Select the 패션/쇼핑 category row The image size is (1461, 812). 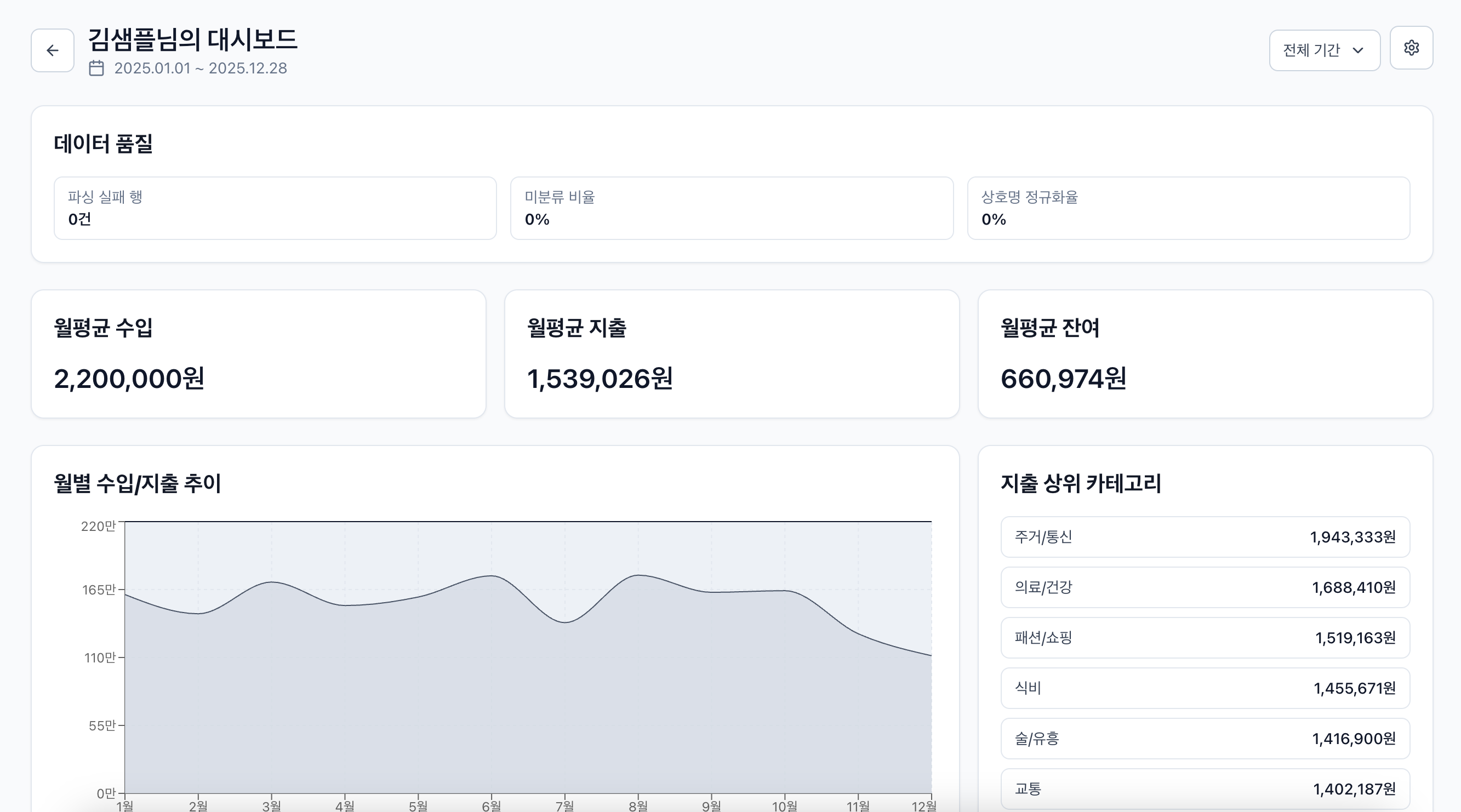pos(1205,638)
